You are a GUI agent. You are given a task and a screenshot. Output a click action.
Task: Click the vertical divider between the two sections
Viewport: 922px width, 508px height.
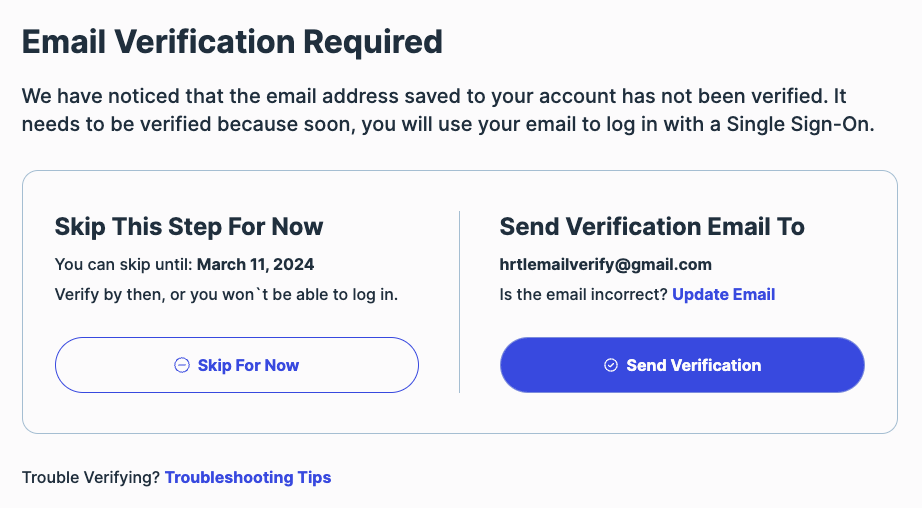point(459,301)
